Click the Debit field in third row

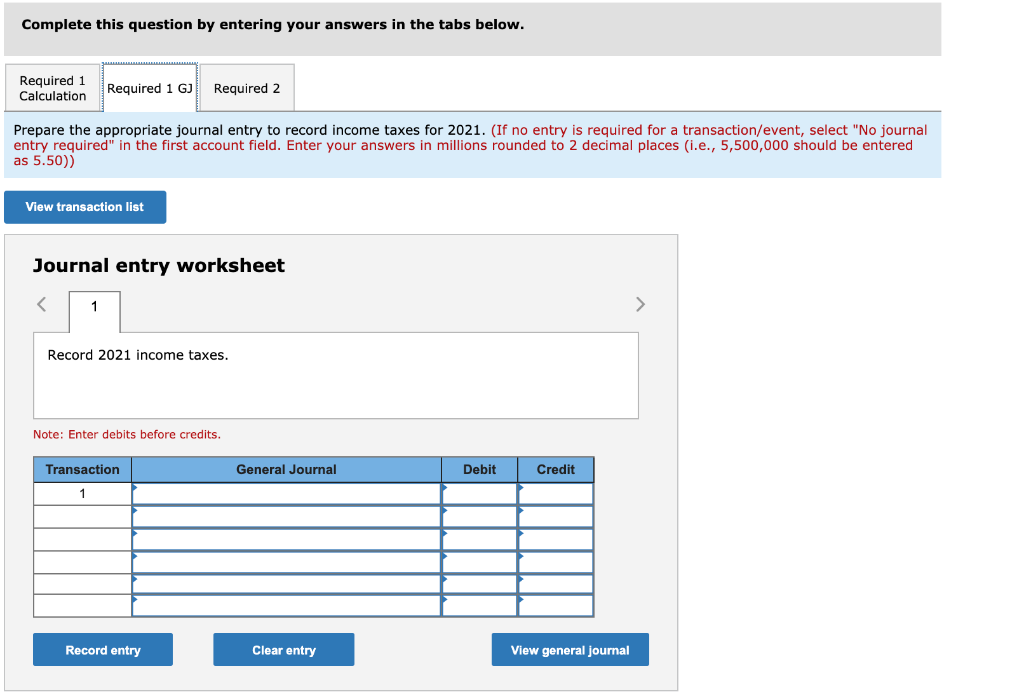[x=479, y=540]
